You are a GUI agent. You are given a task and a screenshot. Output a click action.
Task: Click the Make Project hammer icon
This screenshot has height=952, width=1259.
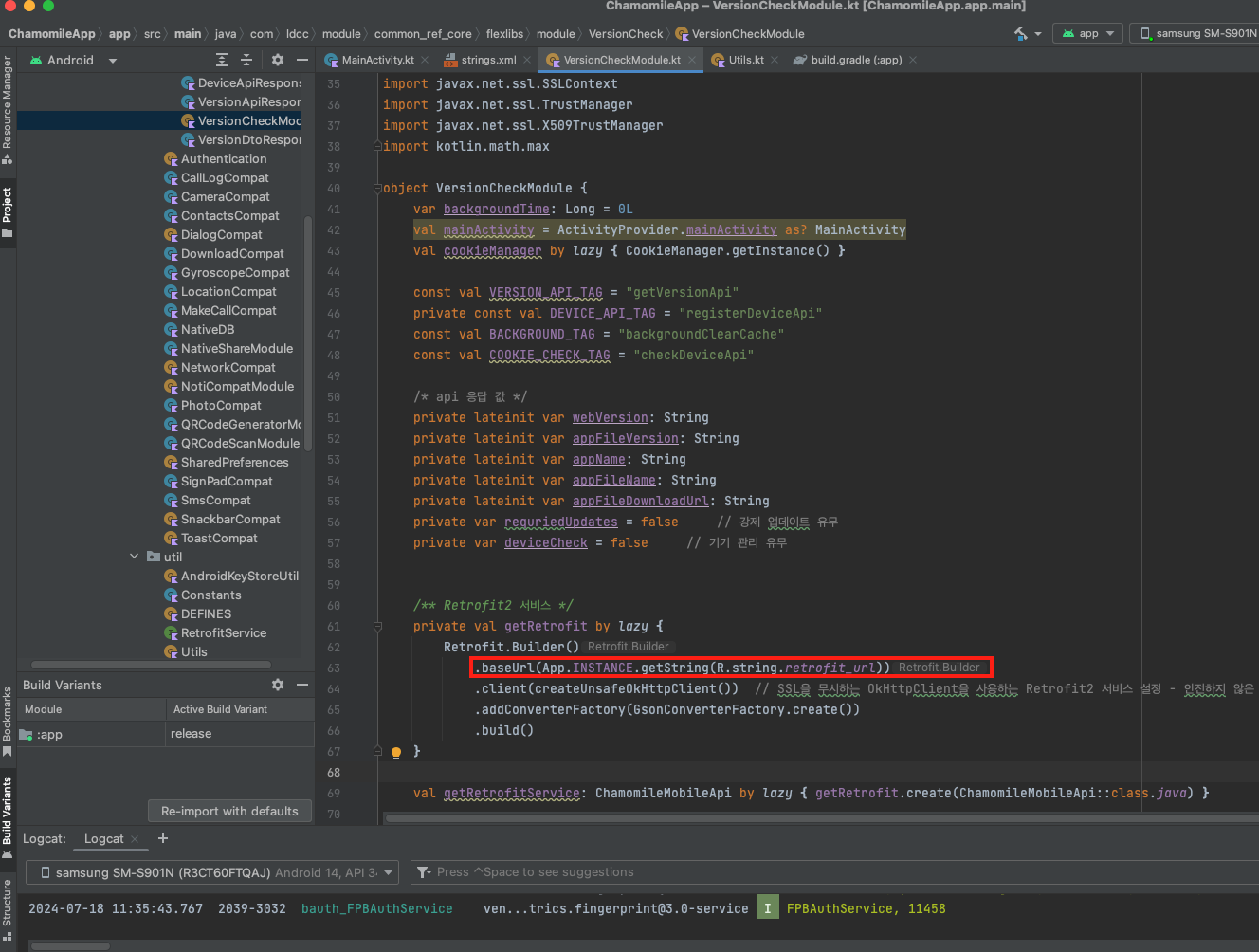tap(1021, 34)
